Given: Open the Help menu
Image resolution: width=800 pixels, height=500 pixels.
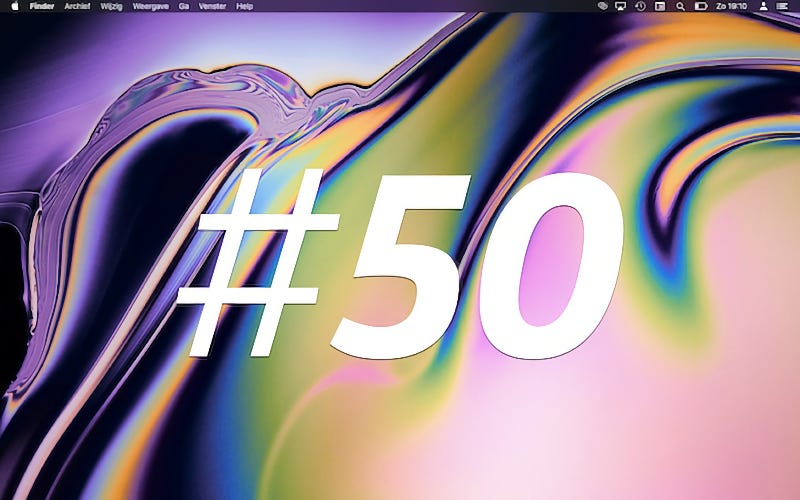Looking at the screenshot, I should [244, 6].
